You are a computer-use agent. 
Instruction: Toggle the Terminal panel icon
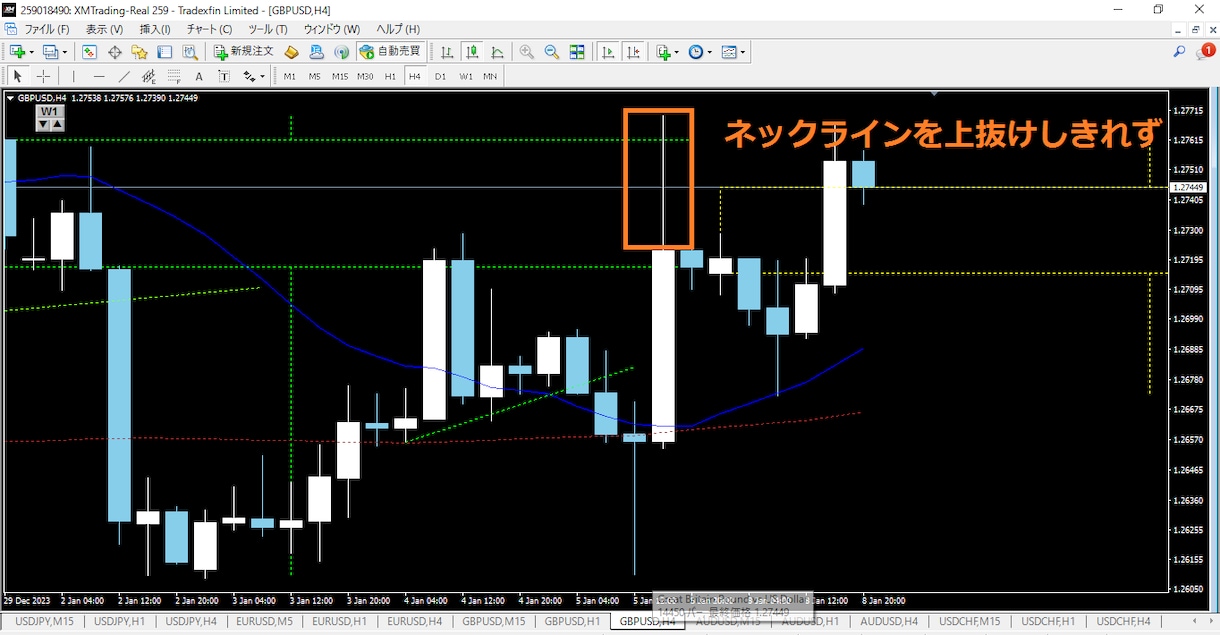165,52
